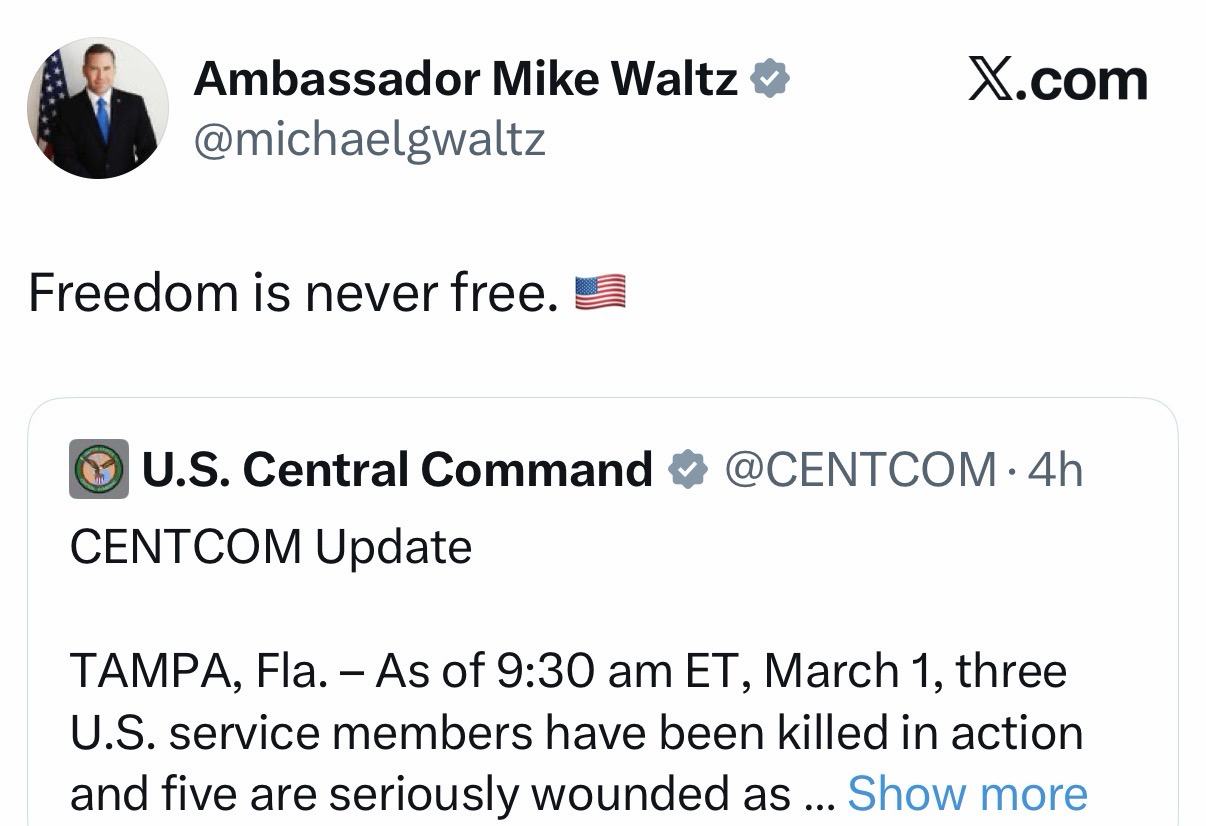Click the American flag emoji in post
The height and width of the screenshot is (826, 1206).
600,291
